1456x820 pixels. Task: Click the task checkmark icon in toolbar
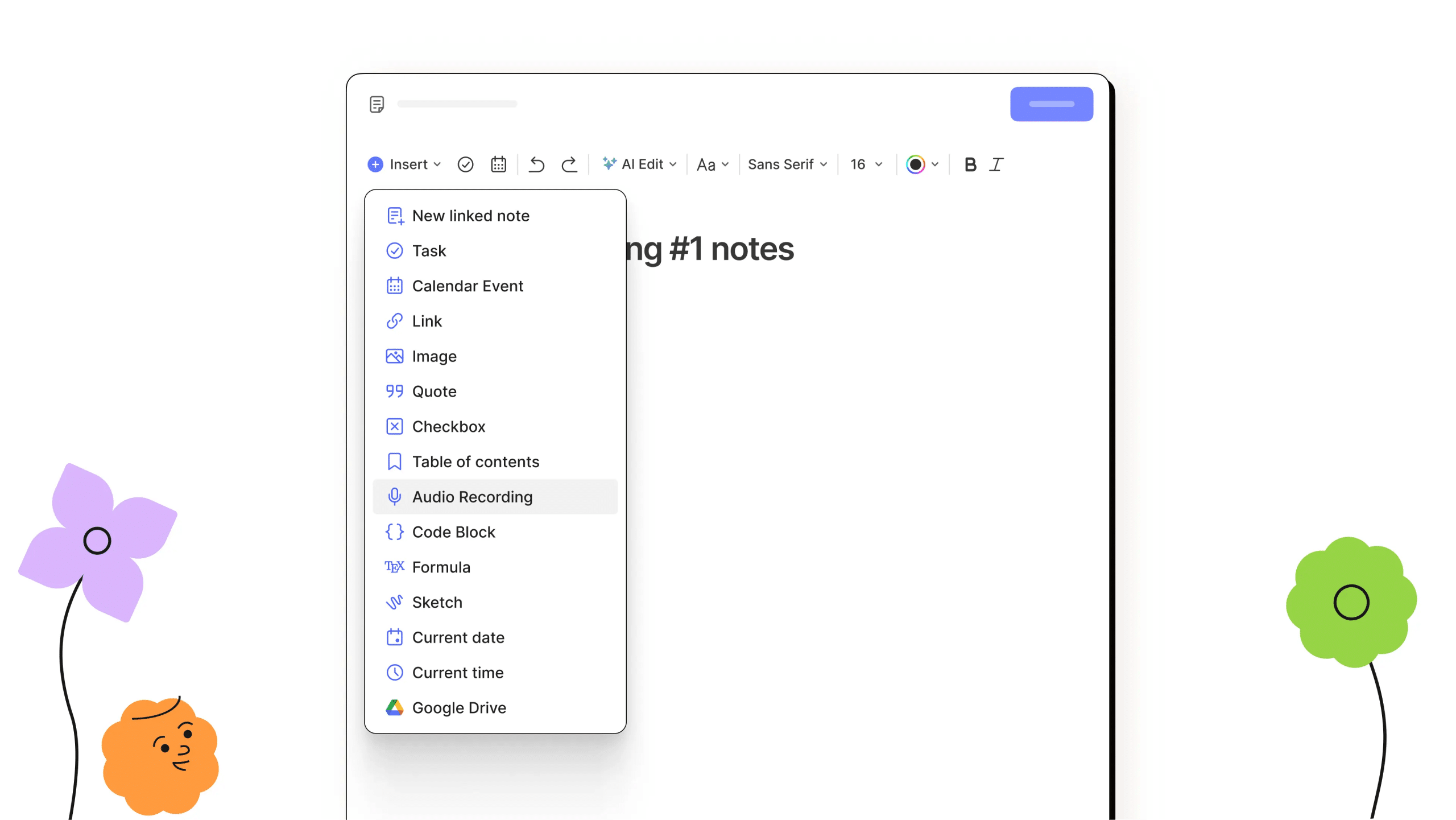click(x=465, y=164)
